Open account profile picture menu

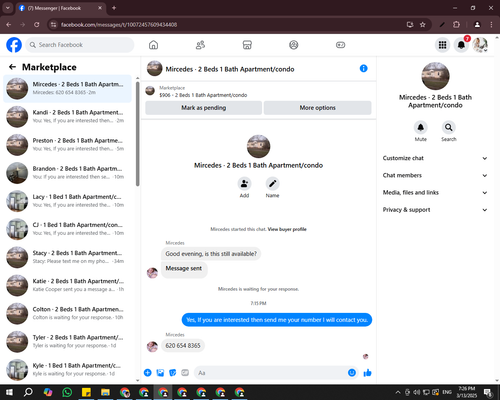coord(480,45)
